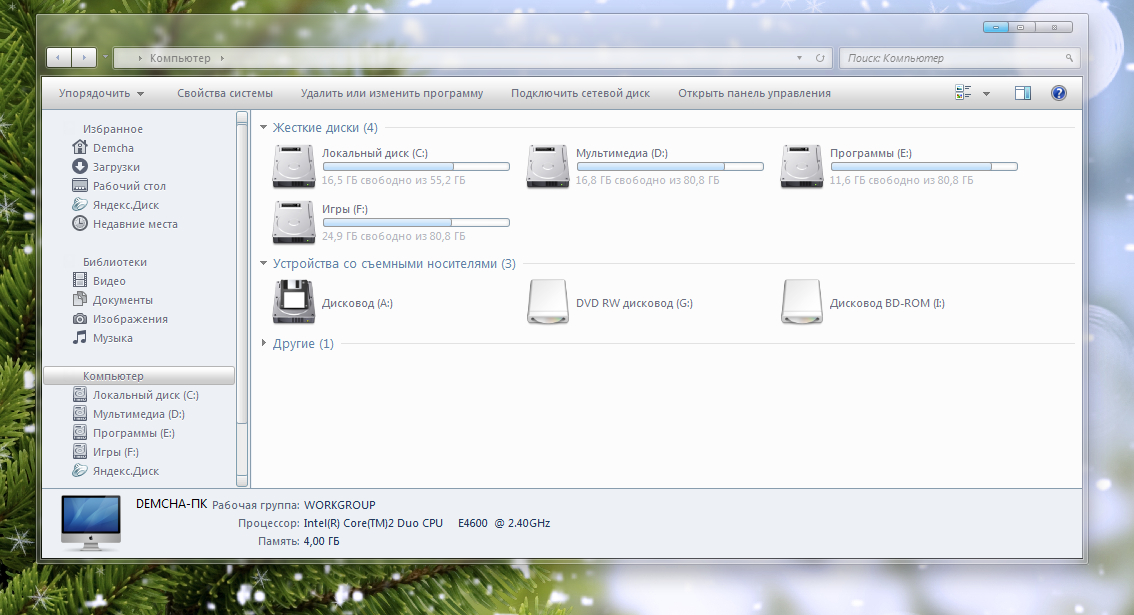
Task: Click Удалить или изменить программу
Action: point(392,93)
